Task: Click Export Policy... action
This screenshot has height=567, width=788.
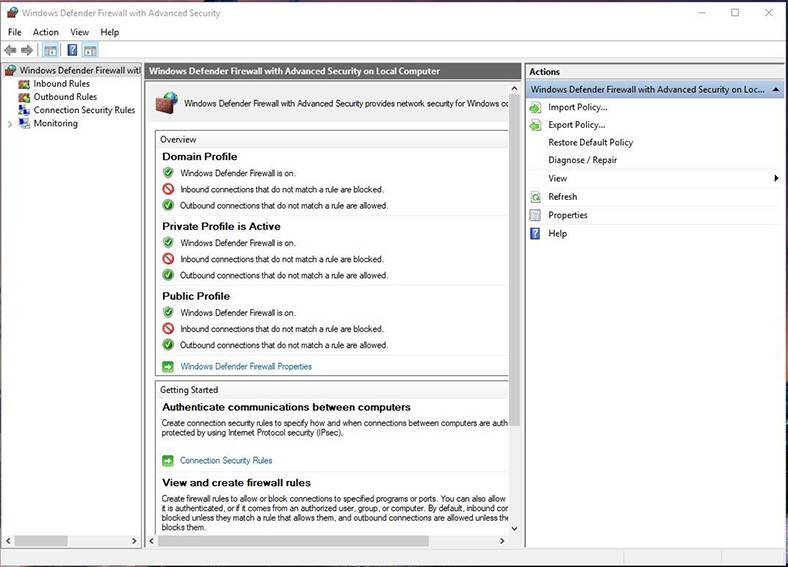Action: (576, 125)
